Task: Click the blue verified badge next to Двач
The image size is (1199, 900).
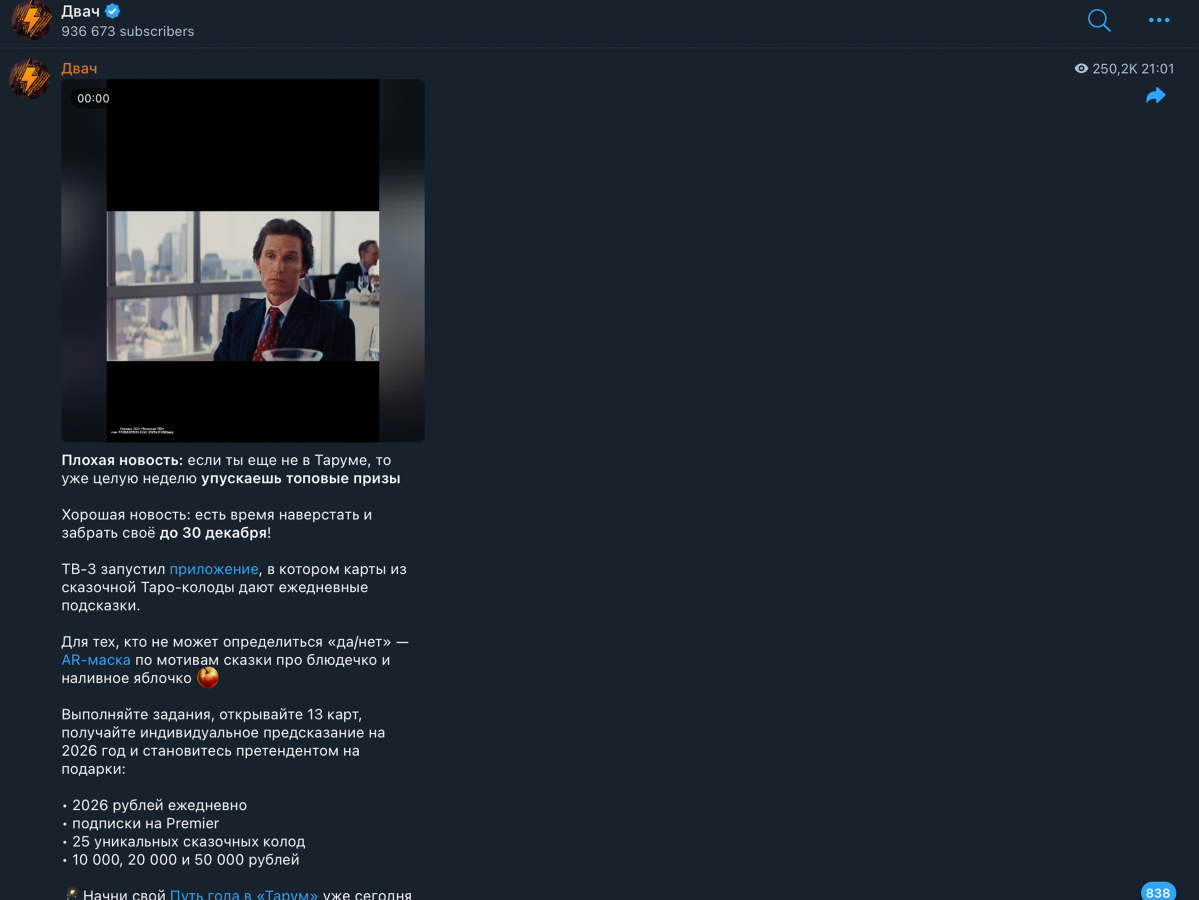Action: coord(112,11)
